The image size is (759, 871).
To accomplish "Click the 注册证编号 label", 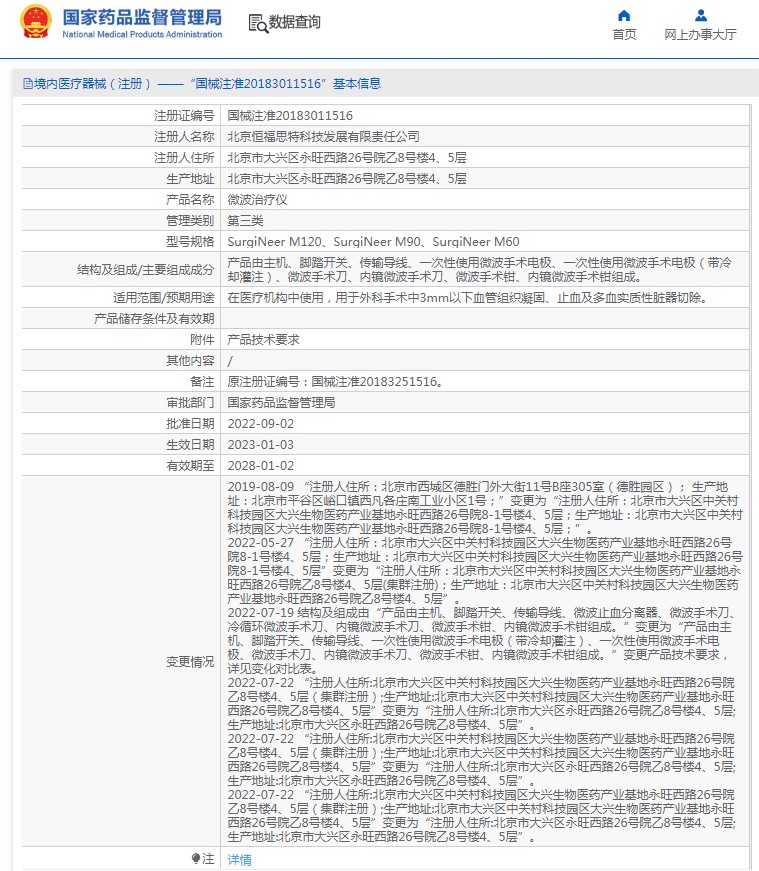I will (184, 116).
